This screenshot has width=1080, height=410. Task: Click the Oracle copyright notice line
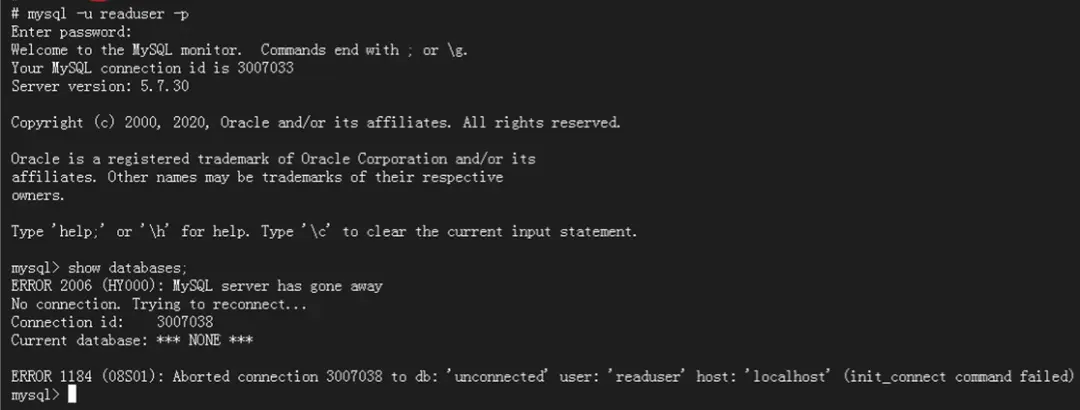[x=315, y=123]
